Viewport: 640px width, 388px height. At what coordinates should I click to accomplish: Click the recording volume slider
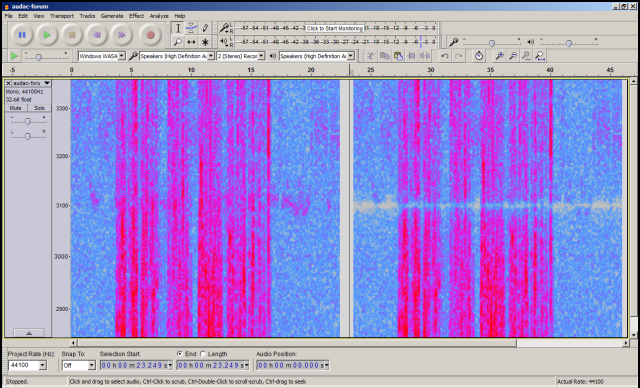click(491, 42)
